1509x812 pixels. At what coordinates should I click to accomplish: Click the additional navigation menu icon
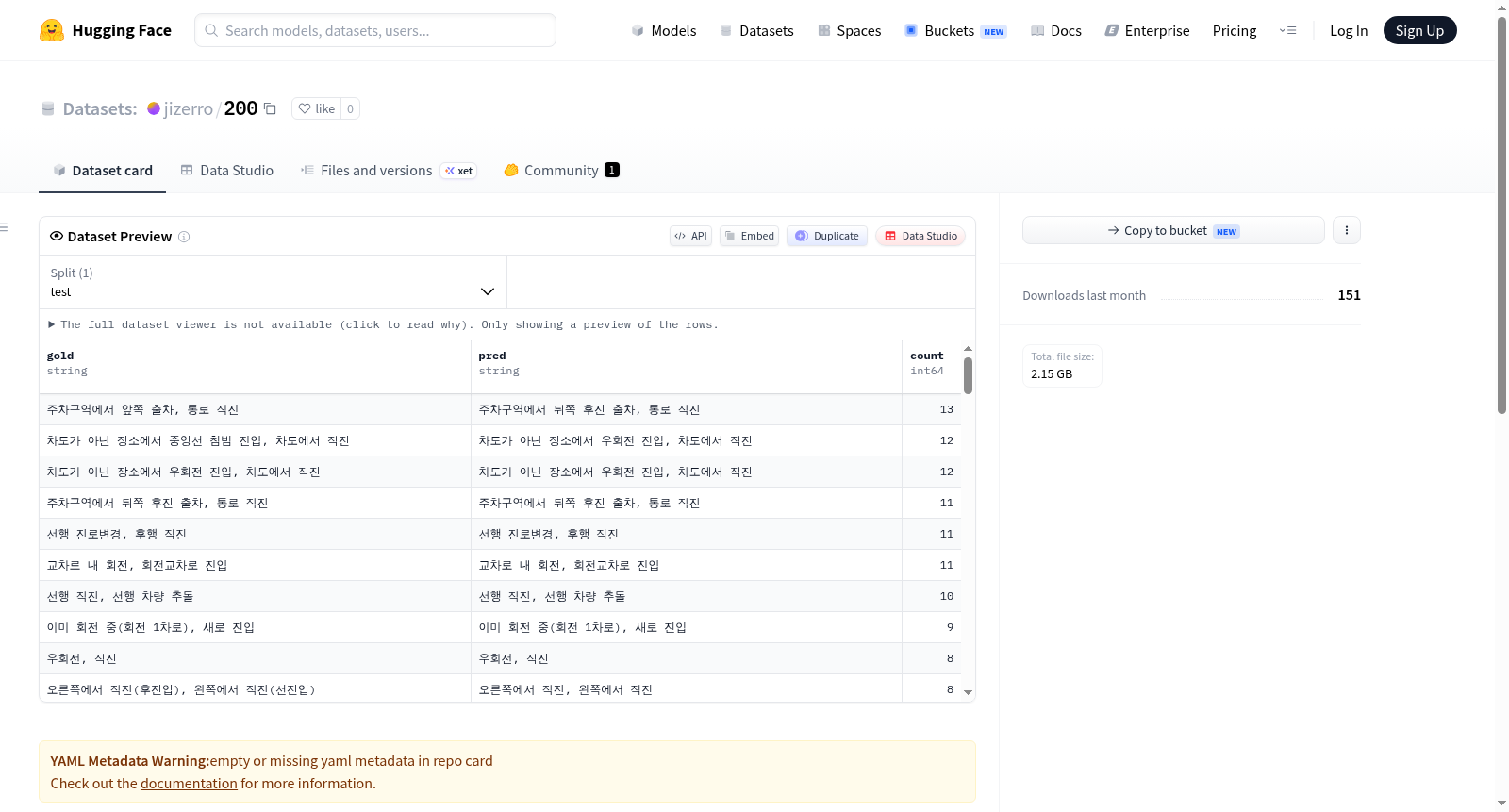point(1287,30)
